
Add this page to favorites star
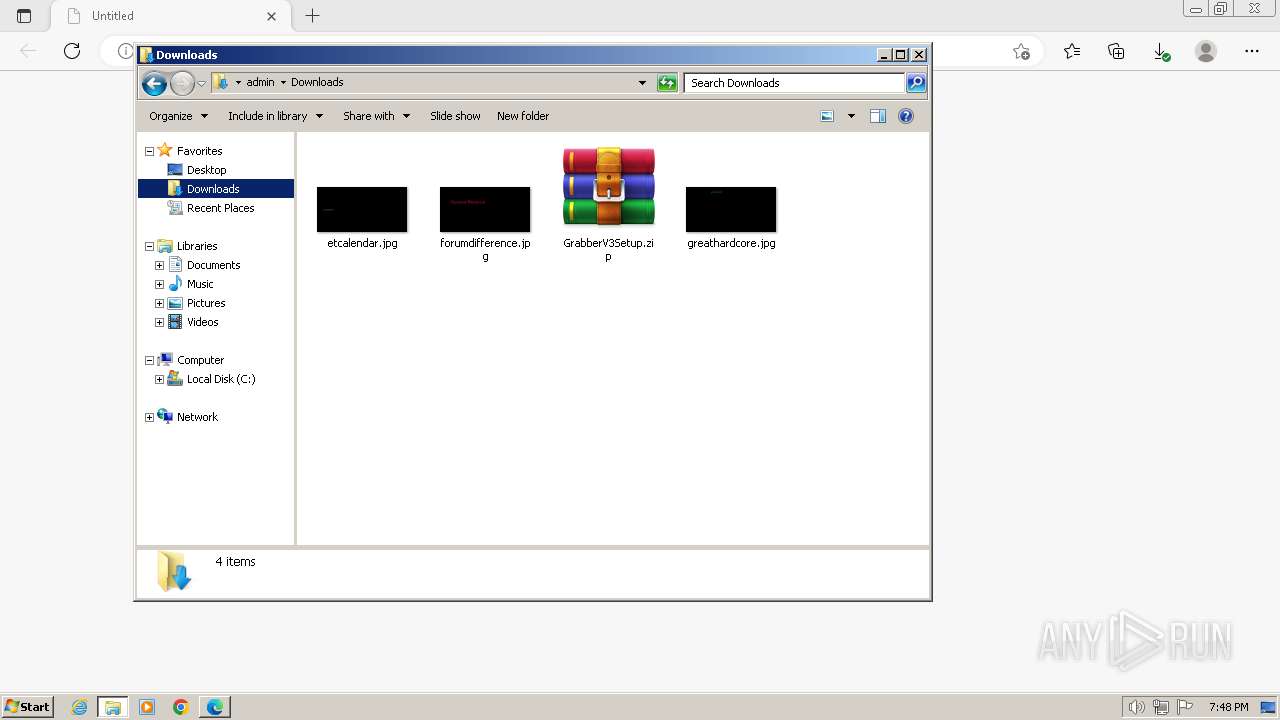tap(1021, 51)
